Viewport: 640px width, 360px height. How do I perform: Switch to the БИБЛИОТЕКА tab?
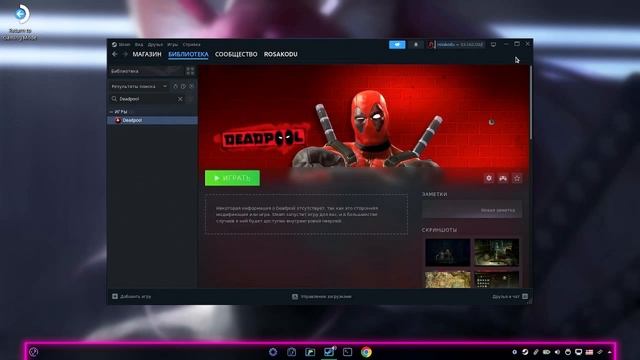[188, 54]
